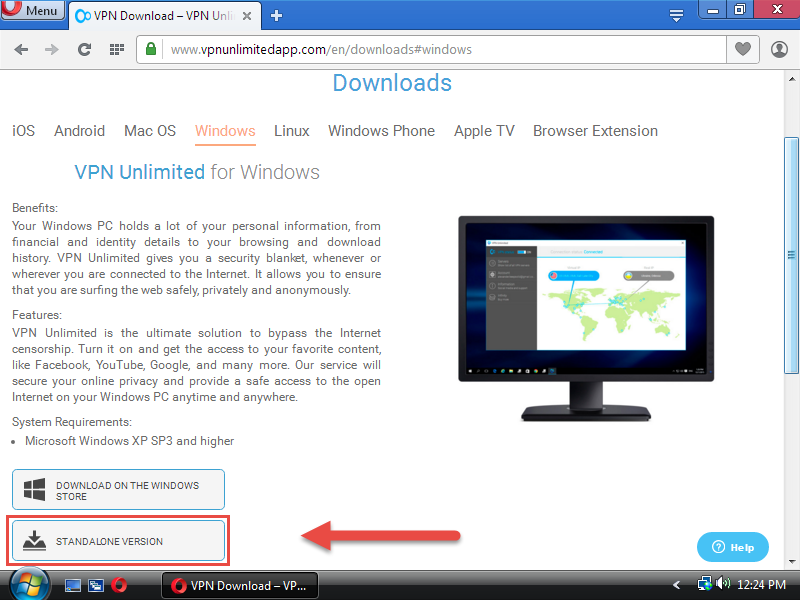The image size is (800, 600).
Task: Click the browser Forward arrow
Action: 52,49
